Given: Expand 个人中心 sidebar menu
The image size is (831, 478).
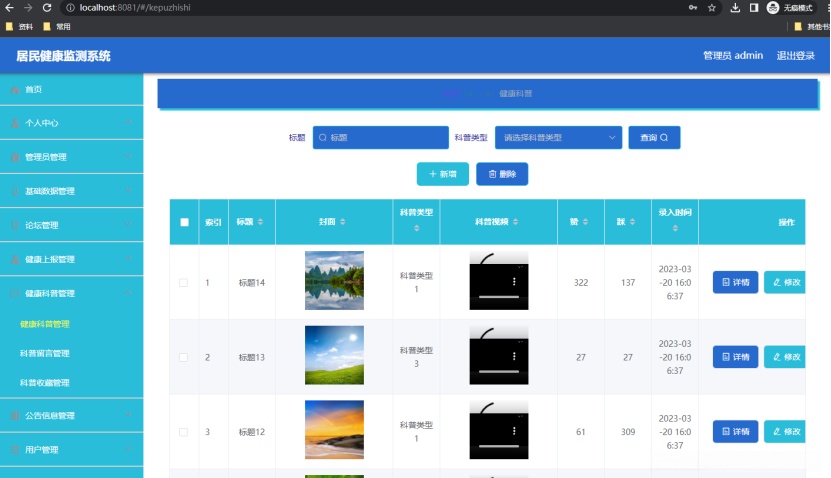Looking at the screenshot, I should [x=72, y=123].
